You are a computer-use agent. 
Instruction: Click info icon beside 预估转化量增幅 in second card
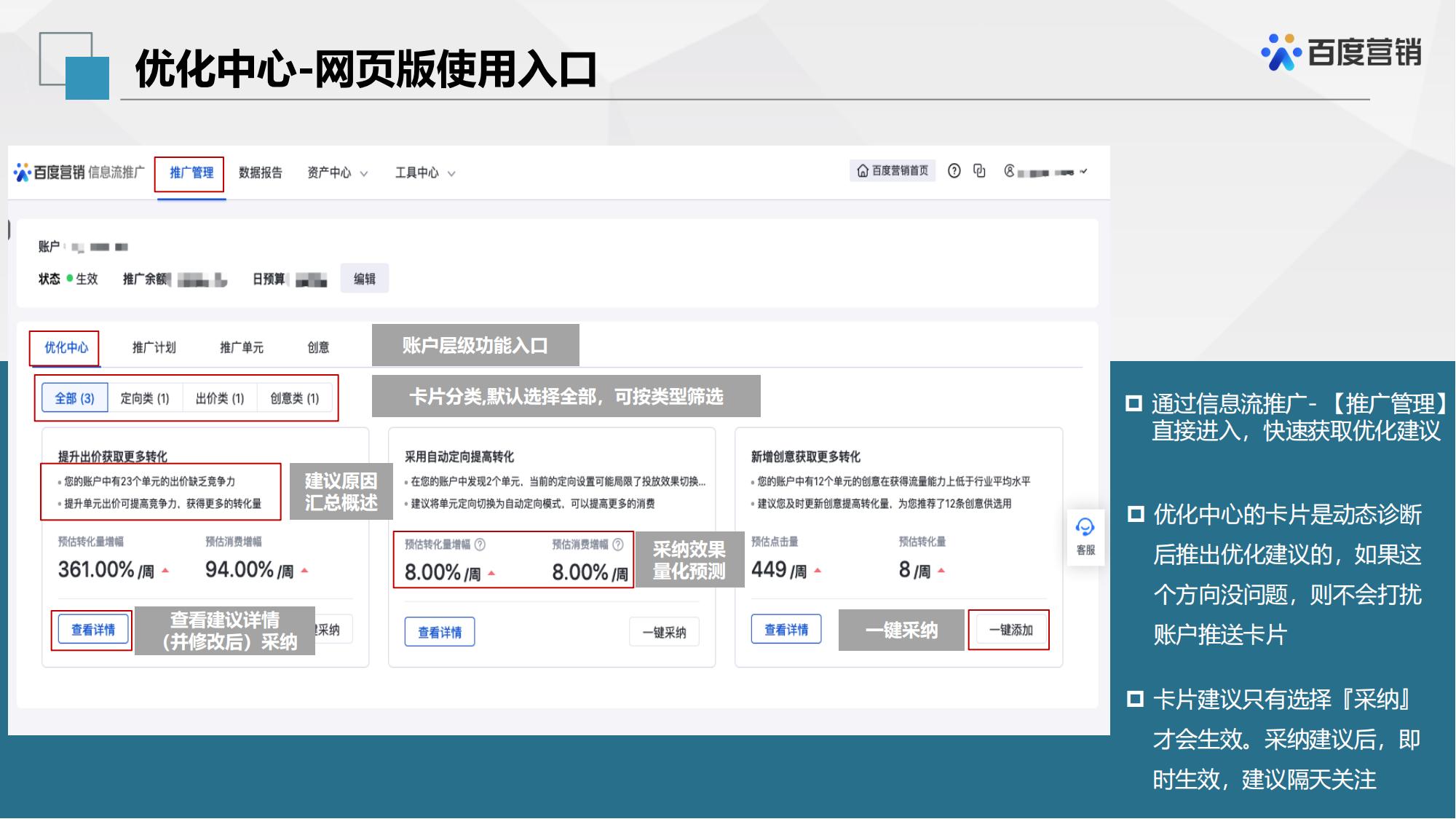tap(480, 545)
